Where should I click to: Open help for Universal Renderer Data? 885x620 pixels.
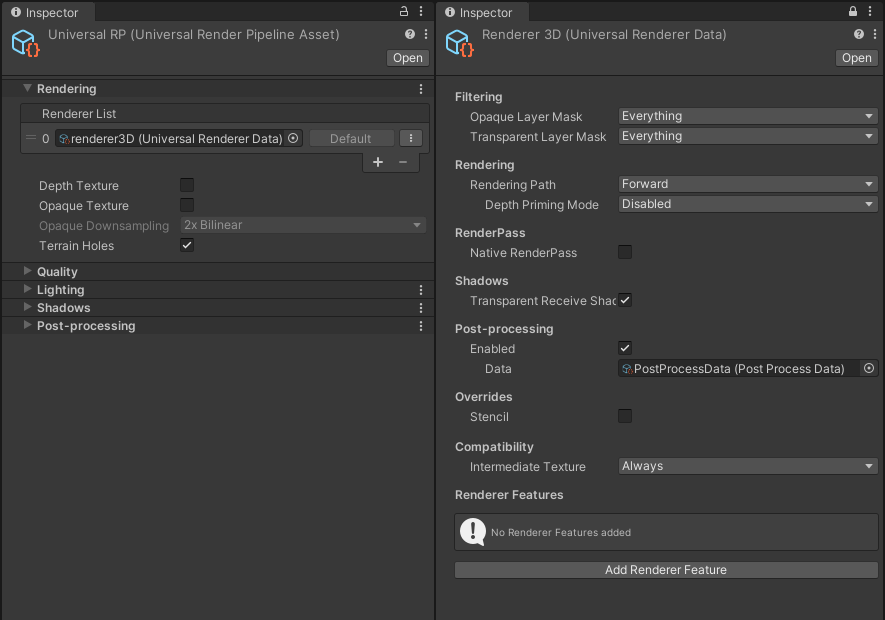(859, 34)
